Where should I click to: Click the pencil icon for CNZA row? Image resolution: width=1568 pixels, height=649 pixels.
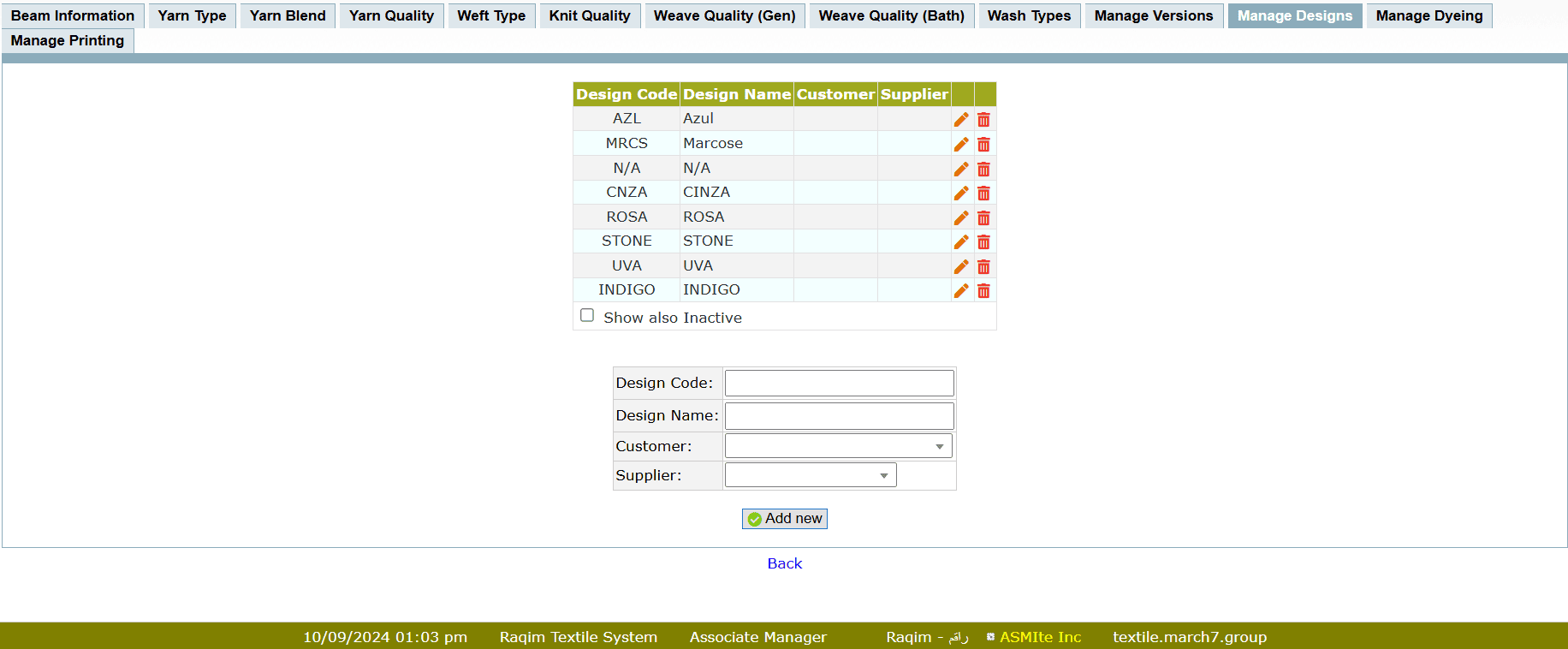(x=961, y=194)
